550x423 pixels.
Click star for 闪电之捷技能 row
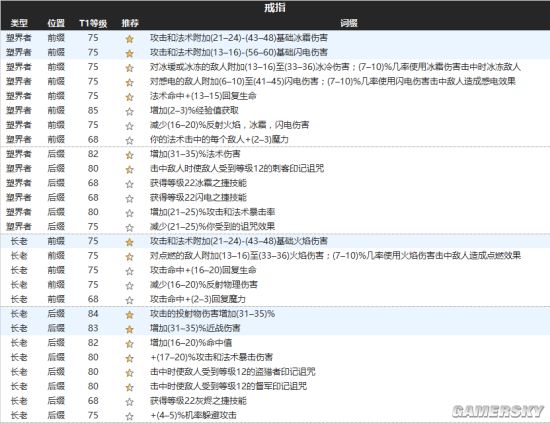click(x=129, y=199)
